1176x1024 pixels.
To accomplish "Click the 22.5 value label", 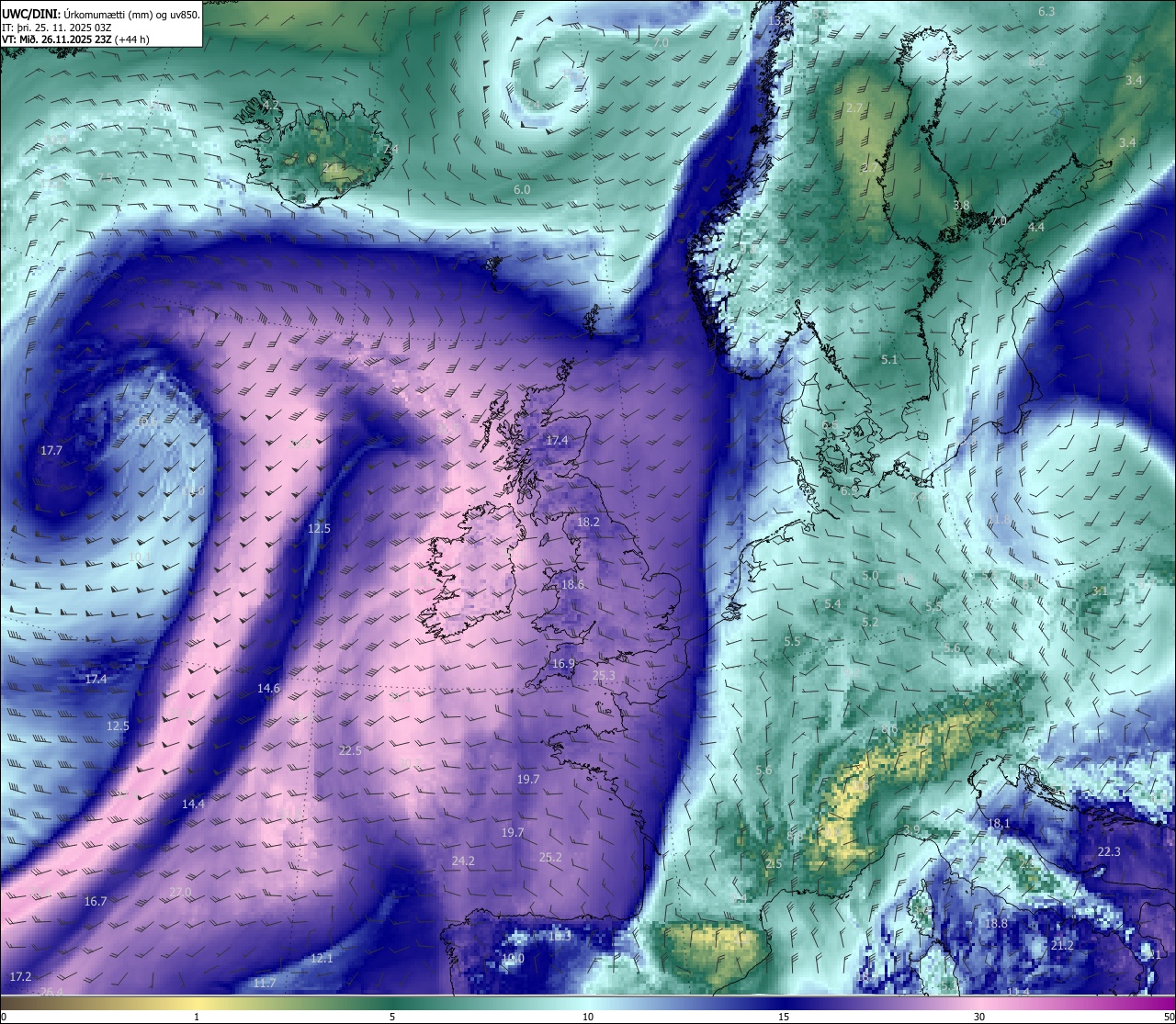I will coord(350,750).
